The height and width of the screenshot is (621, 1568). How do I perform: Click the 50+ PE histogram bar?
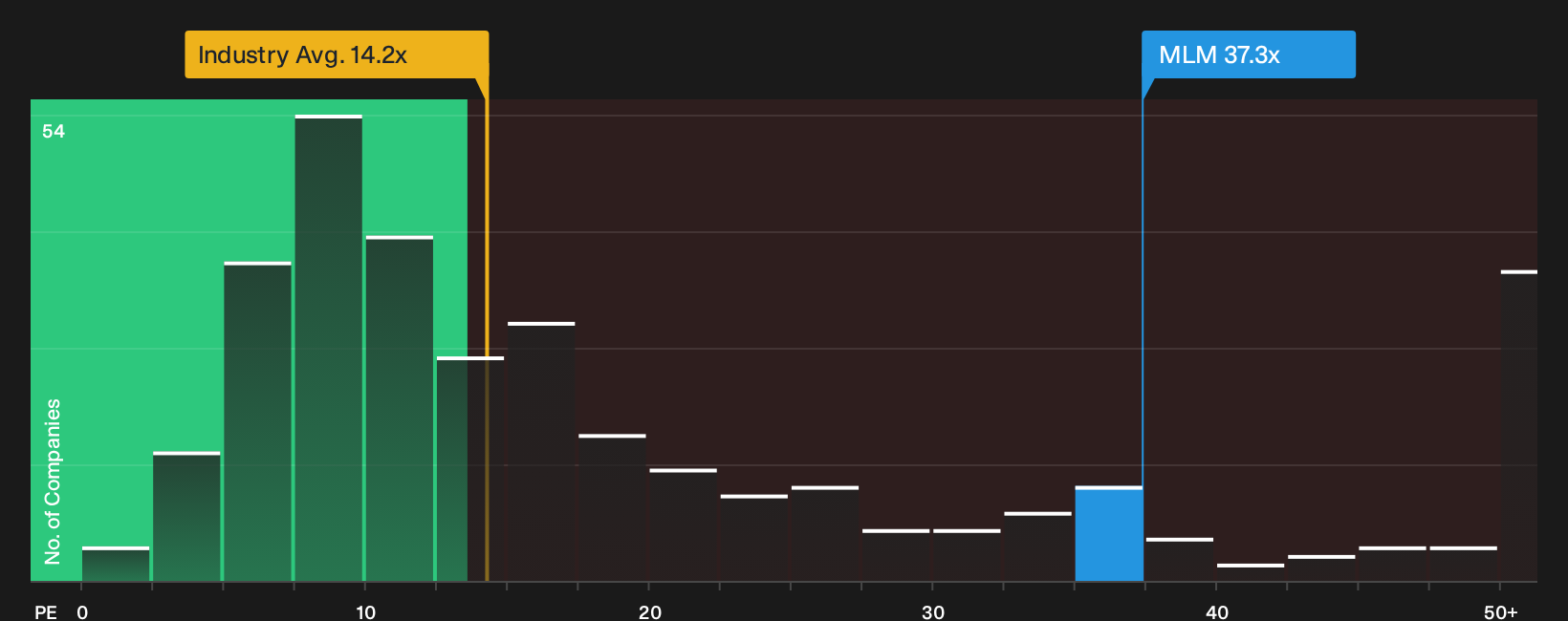coord(1519,426)
